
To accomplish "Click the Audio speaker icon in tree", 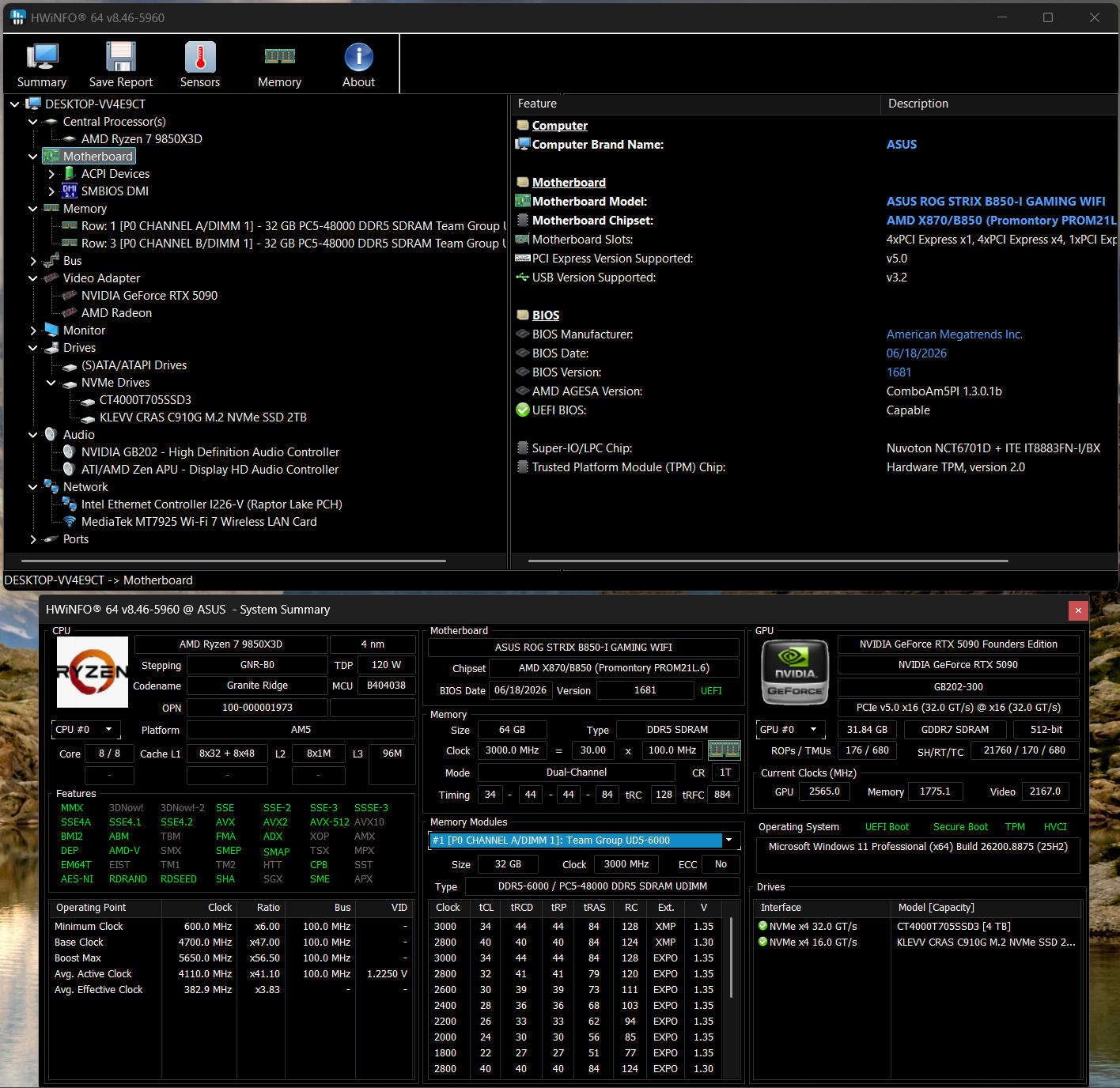I will point(51,434).
